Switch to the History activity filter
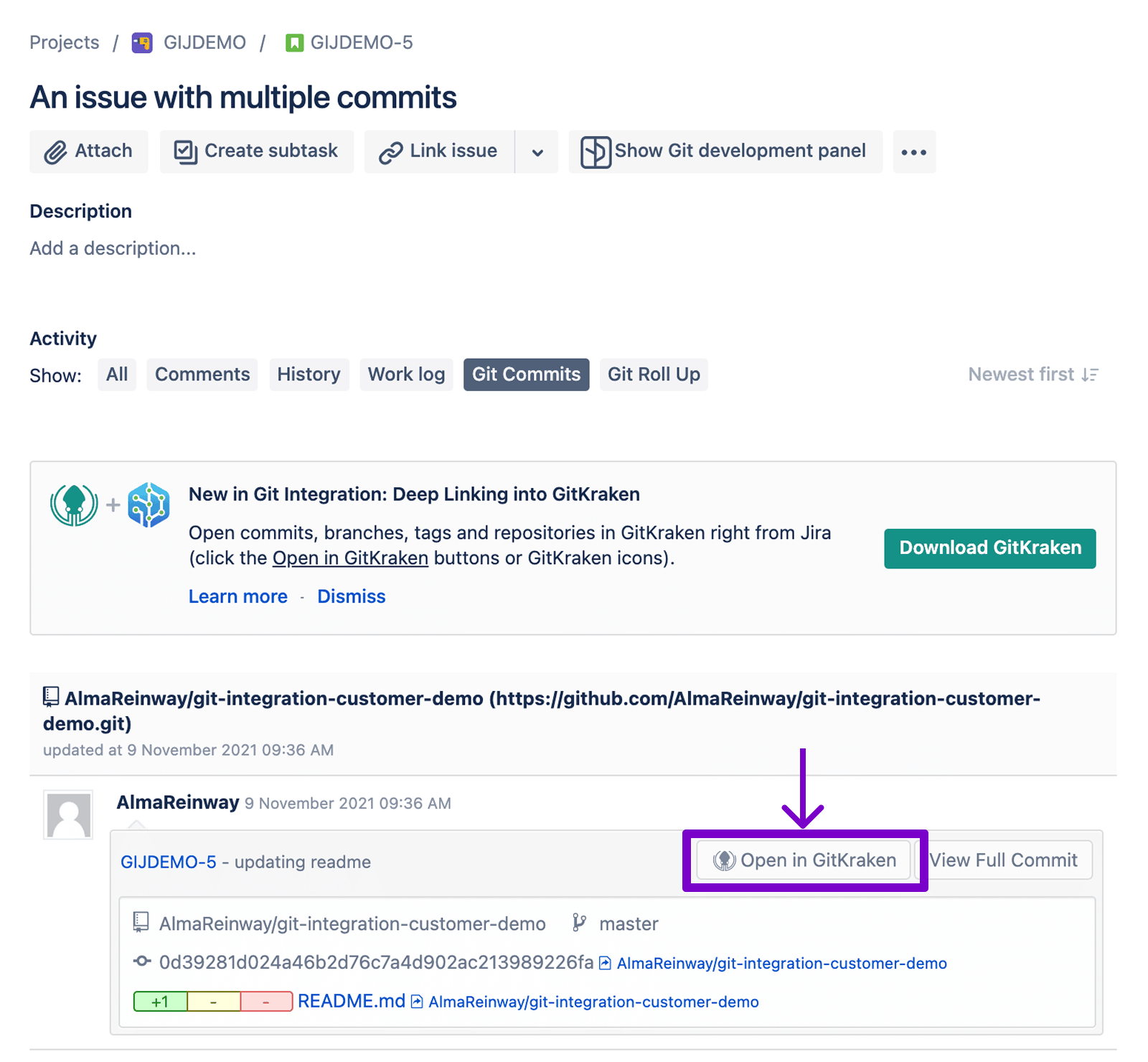The height and width of the screenshot is (1062, 1148). (309, 374)
